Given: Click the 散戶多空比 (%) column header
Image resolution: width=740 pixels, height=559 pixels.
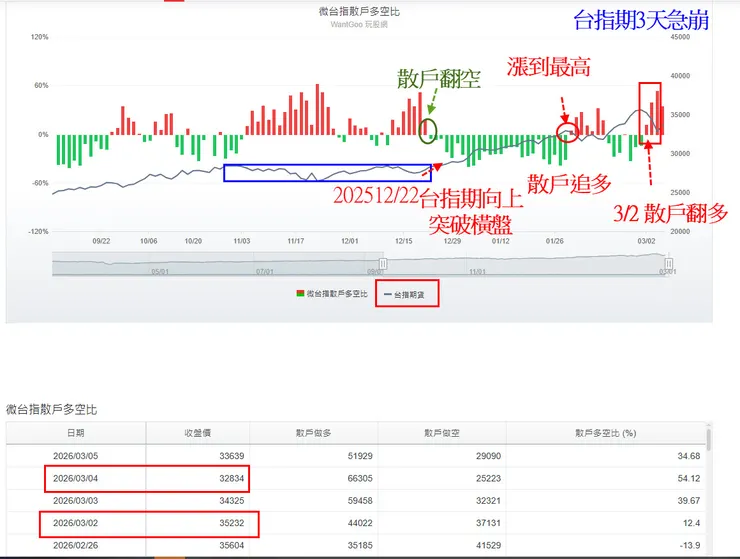Looking at the screenshot, I should click(x=605, y=433).
